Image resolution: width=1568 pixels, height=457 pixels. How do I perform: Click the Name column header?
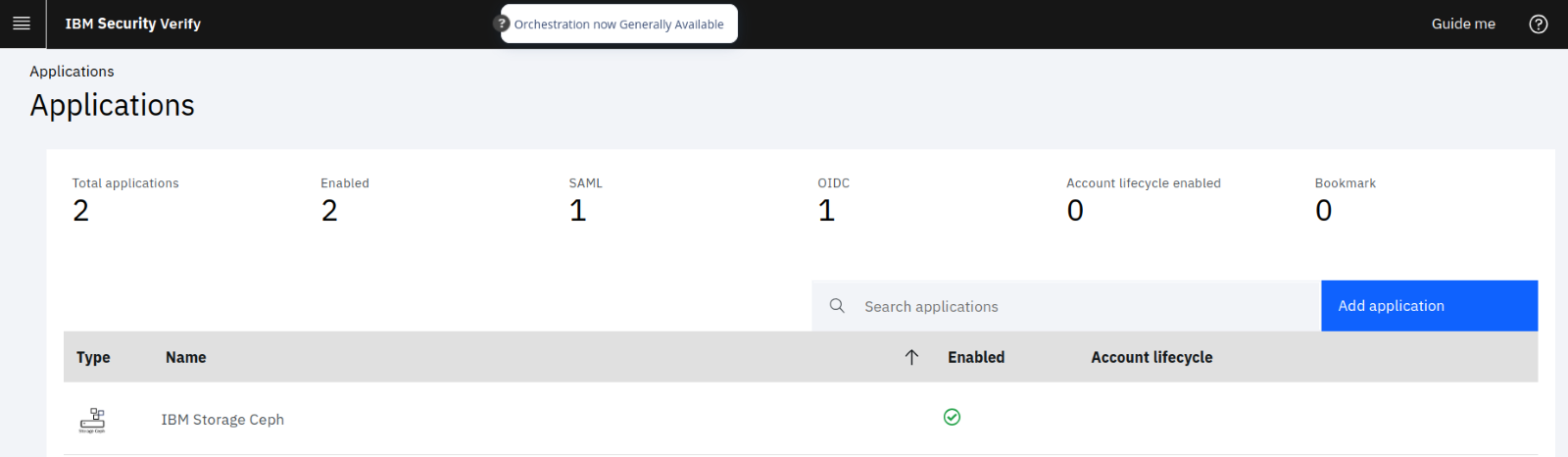point(185,357)
